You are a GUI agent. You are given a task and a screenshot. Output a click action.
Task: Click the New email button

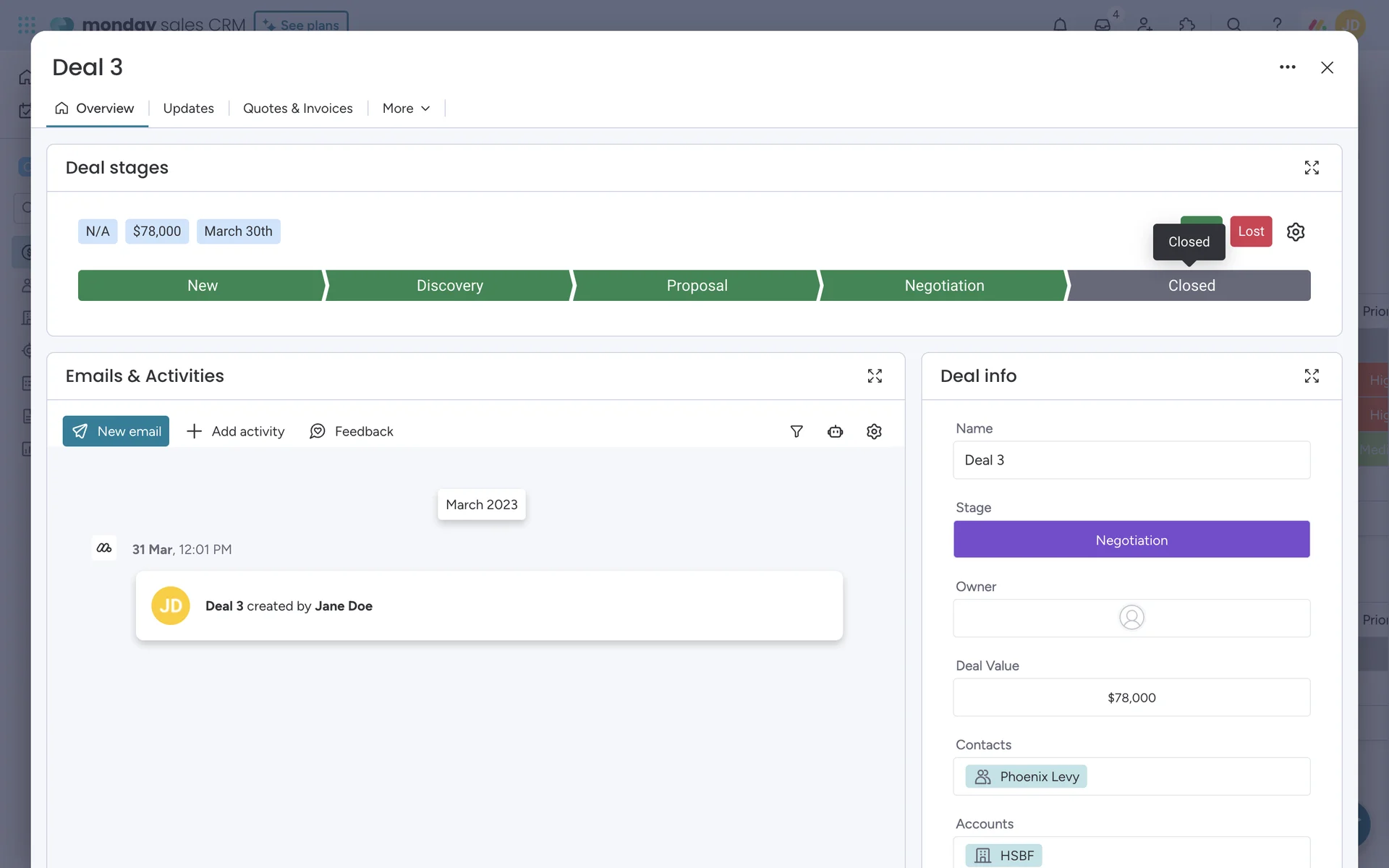[x=116, y=431]
